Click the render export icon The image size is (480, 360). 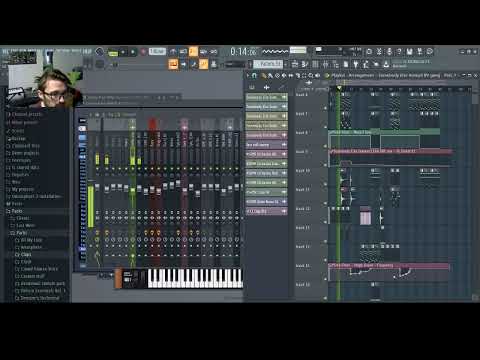click(419, 51)
